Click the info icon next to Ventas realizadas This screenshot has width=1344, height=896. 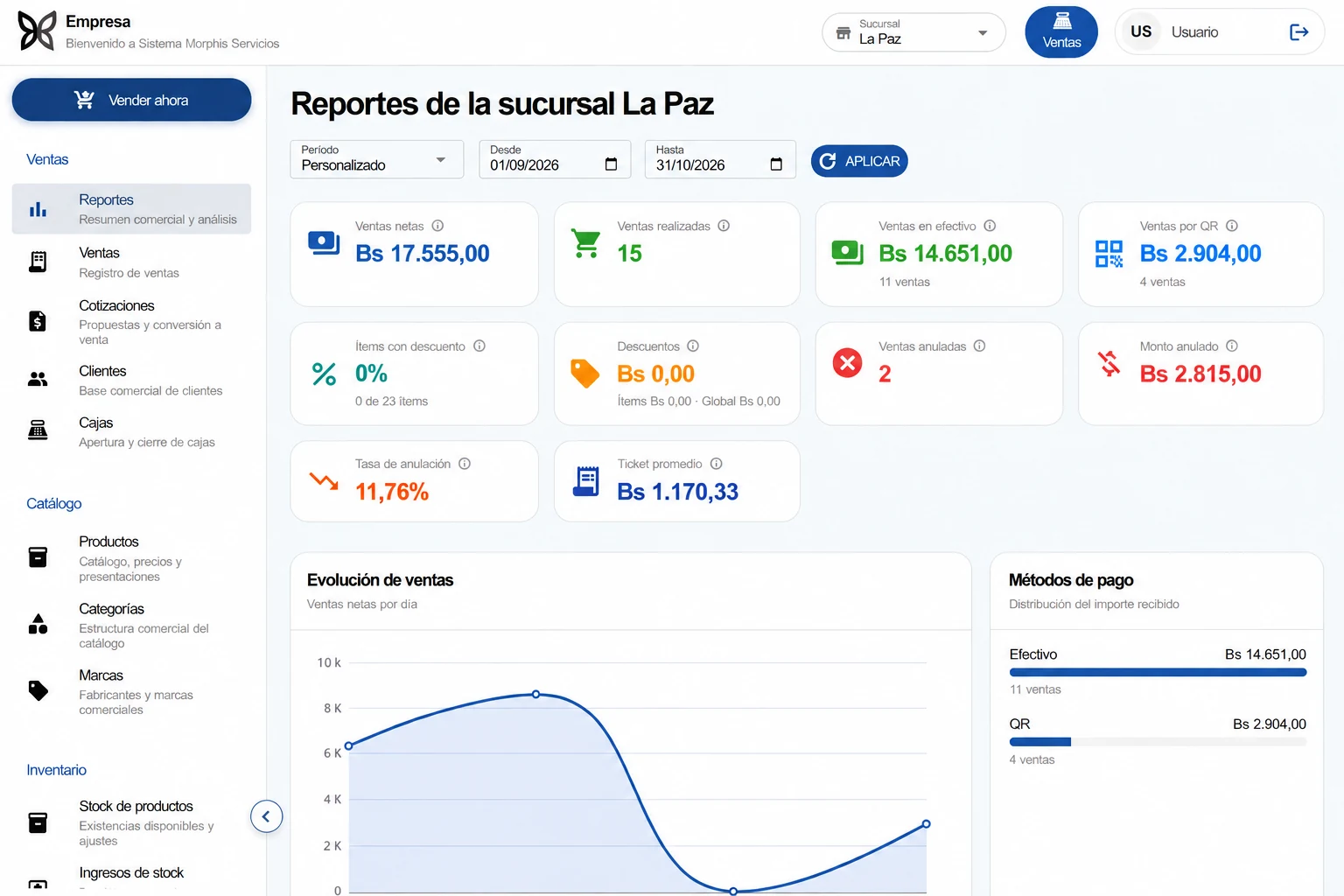pyautogui.click(x=724, y=226)
